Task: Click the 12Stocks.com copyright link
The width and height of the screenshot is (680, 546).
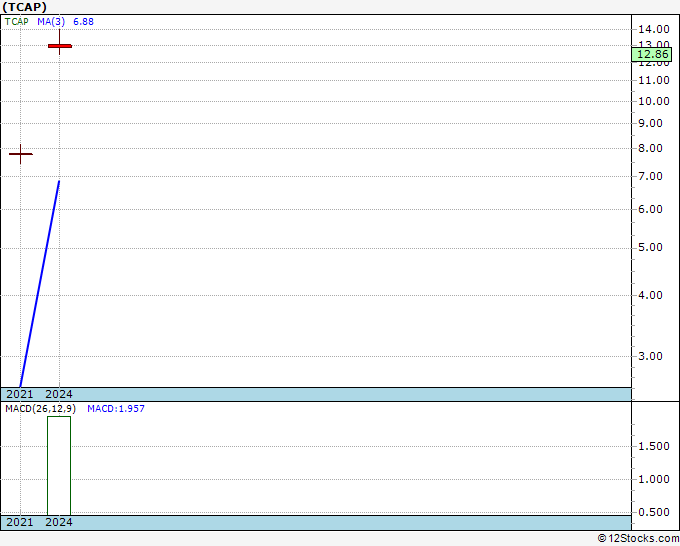Action: click(638, 538)
